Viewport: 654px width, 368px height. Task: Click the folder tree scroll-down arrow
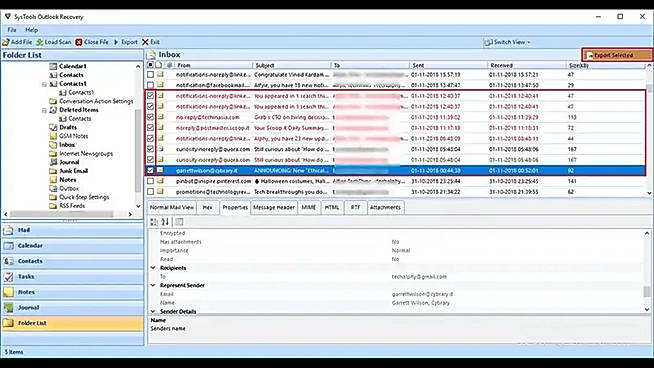[138, 207]
